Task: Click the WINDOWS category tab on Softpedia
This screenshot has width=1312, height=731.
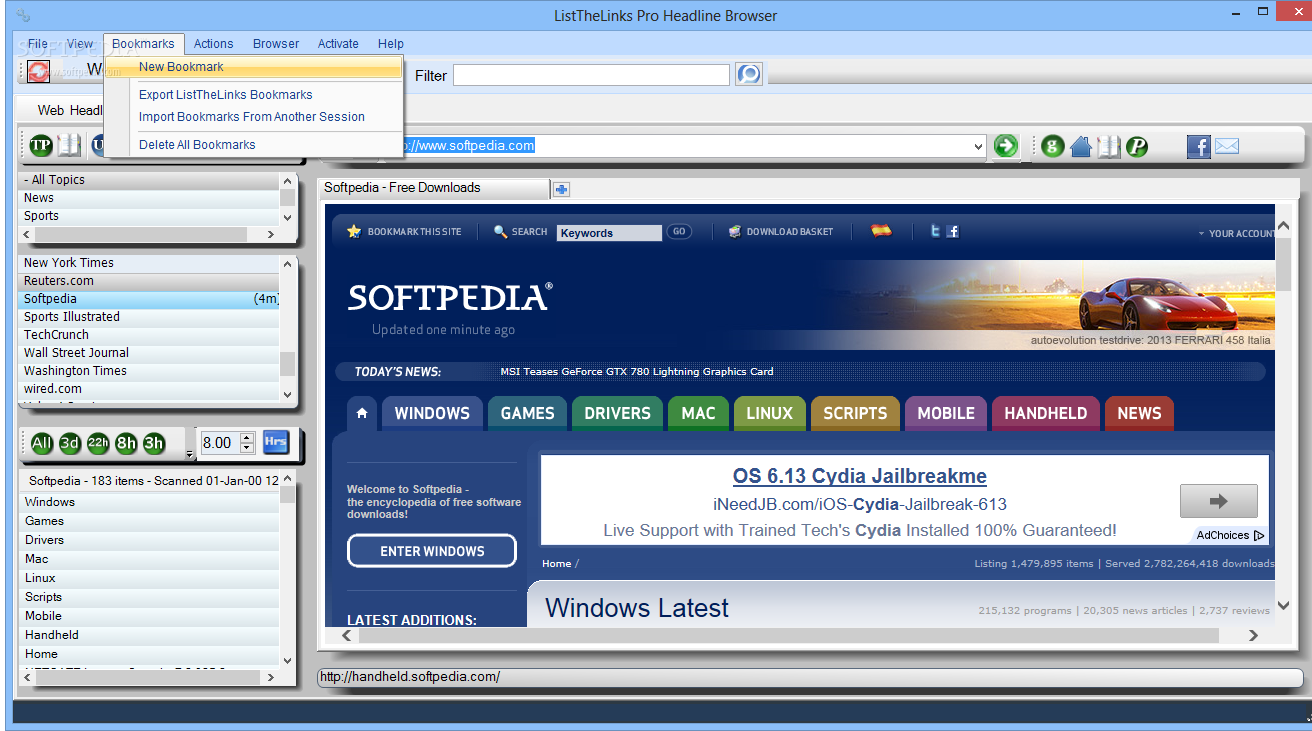Action: (x=432, y=413)
